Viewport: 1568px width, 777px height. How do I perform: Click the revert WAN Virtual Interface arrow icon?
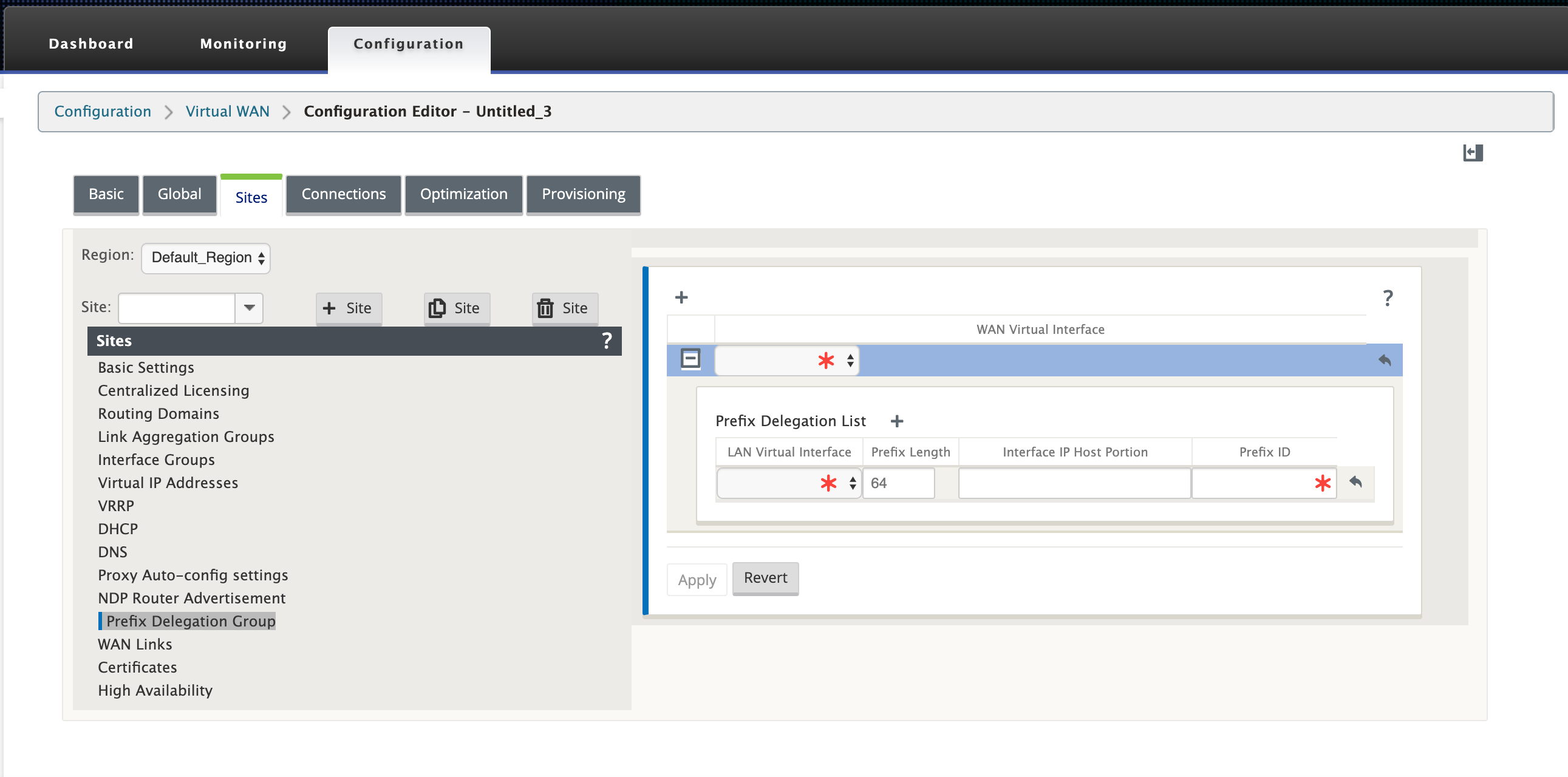point(1383,360)
